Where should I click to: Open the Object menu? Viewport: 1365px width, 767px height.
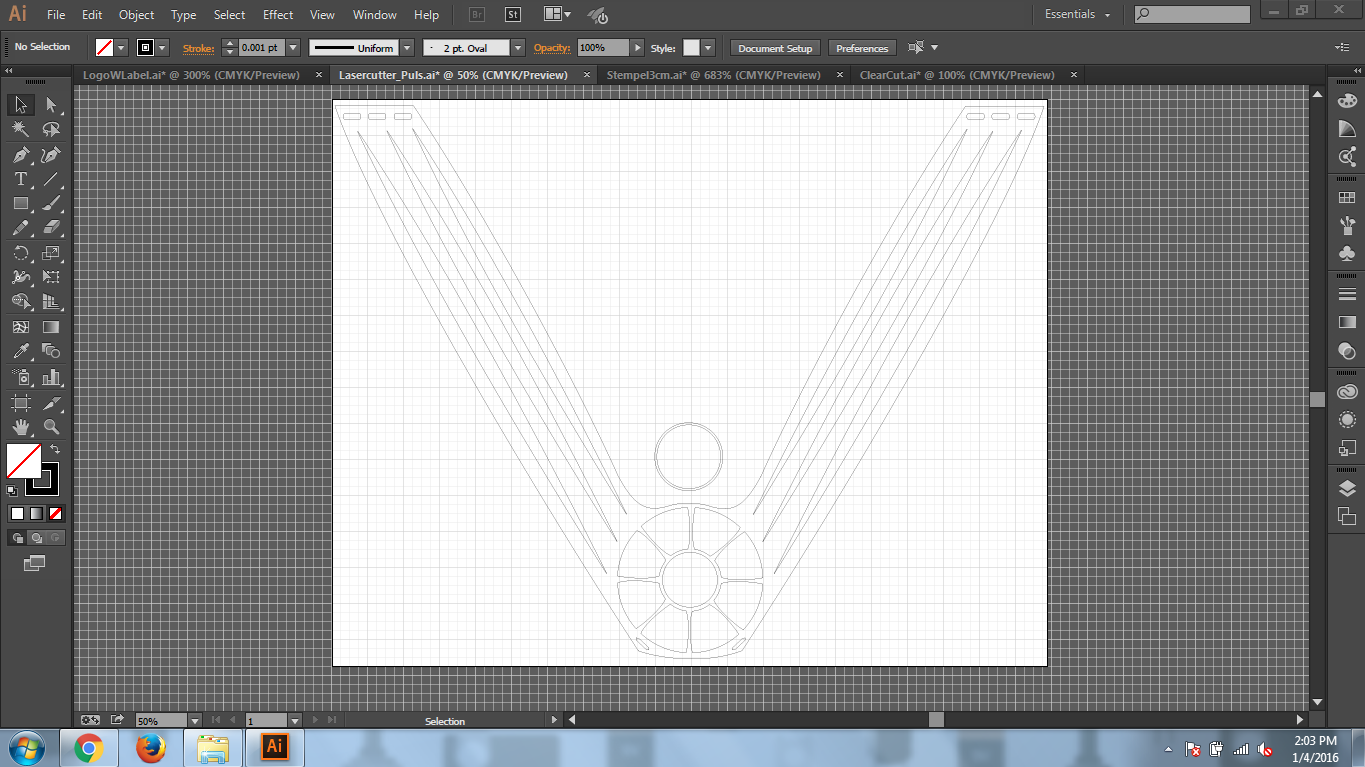[136, 15]
